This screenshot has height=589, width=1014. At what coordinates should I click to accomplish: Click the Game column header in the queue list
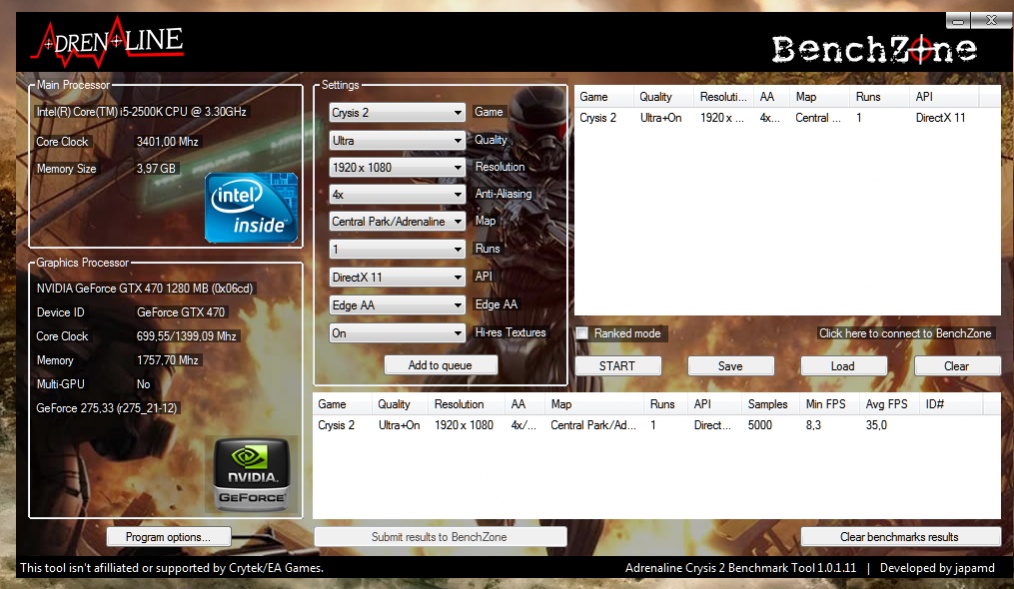coord(603,97)
